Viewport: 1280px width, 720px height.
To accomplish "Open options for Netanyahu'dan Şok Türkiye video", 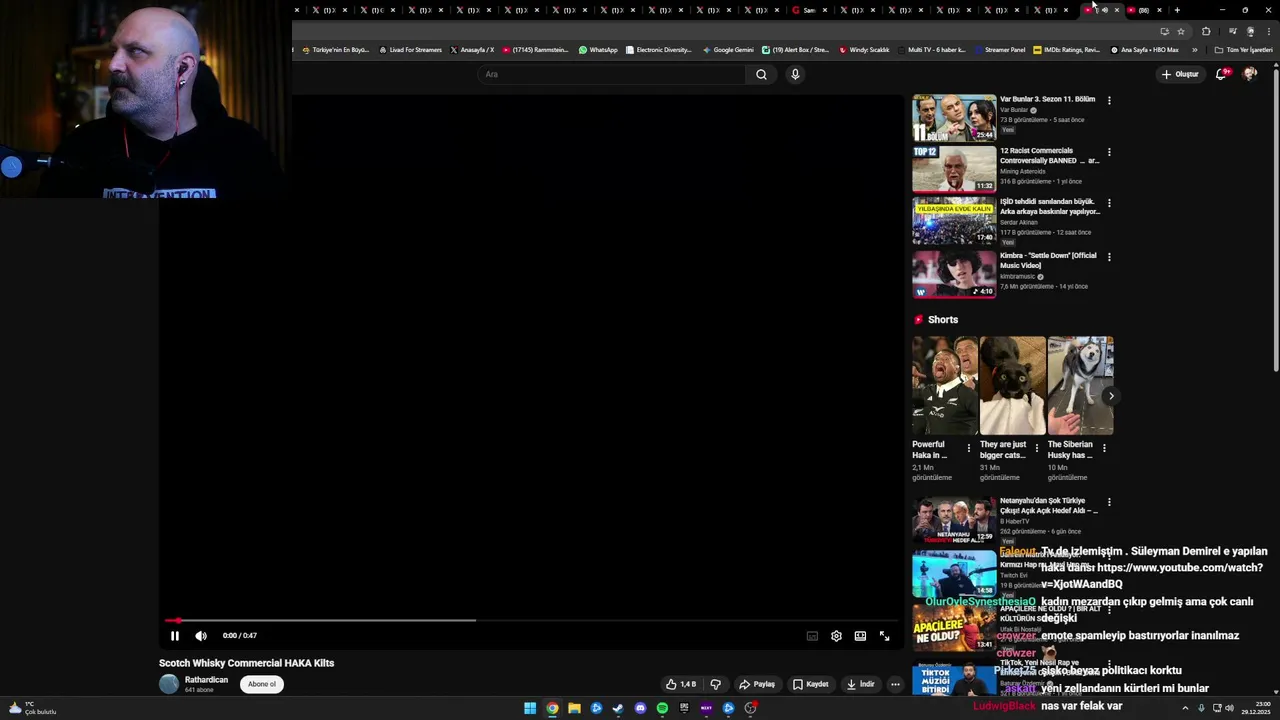I will point(1109,502).
